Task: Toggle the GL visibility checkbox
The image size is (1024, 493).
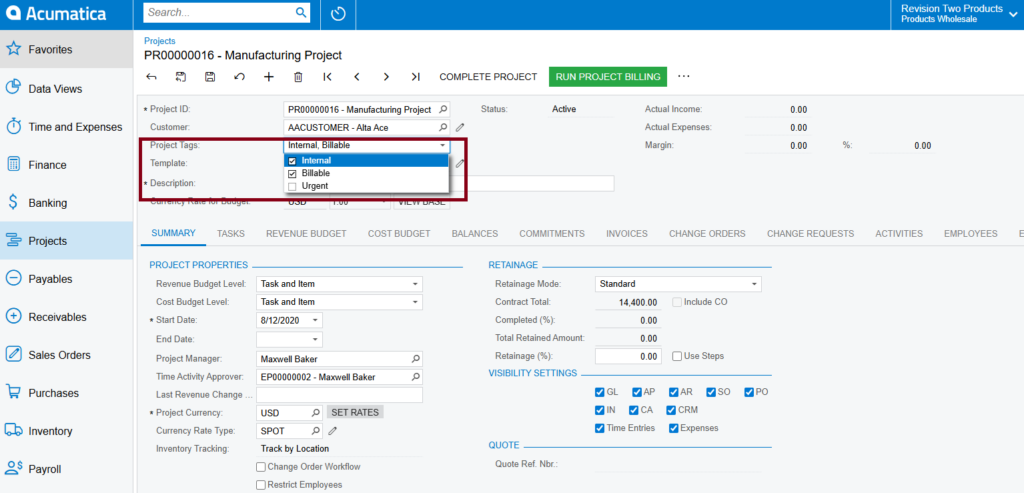Action: pyautogui.click(x=600, y=392)
